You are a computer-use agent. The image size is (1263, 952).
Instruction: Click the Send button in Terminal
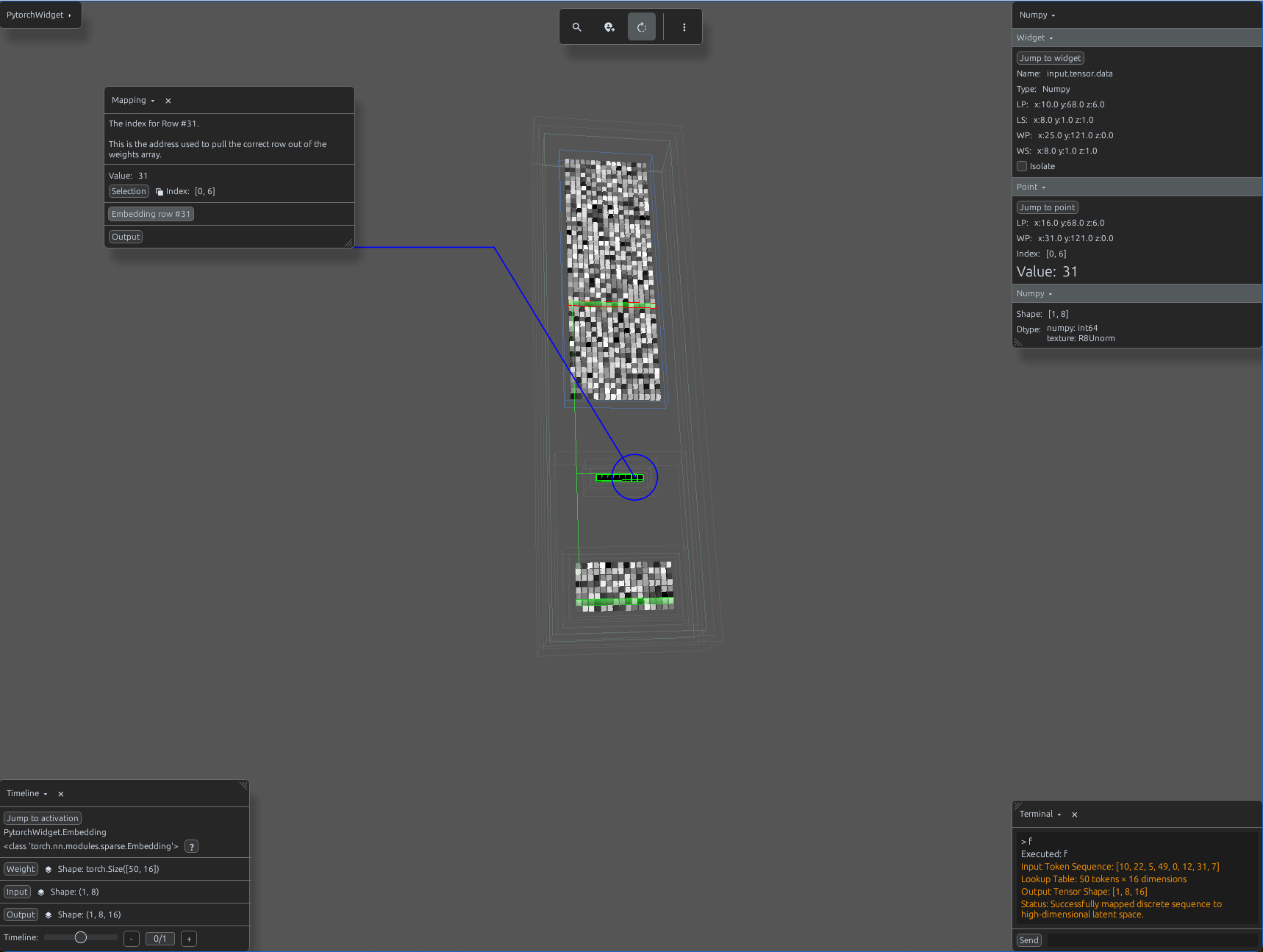pyautogui.click(x=1029, y=940)
